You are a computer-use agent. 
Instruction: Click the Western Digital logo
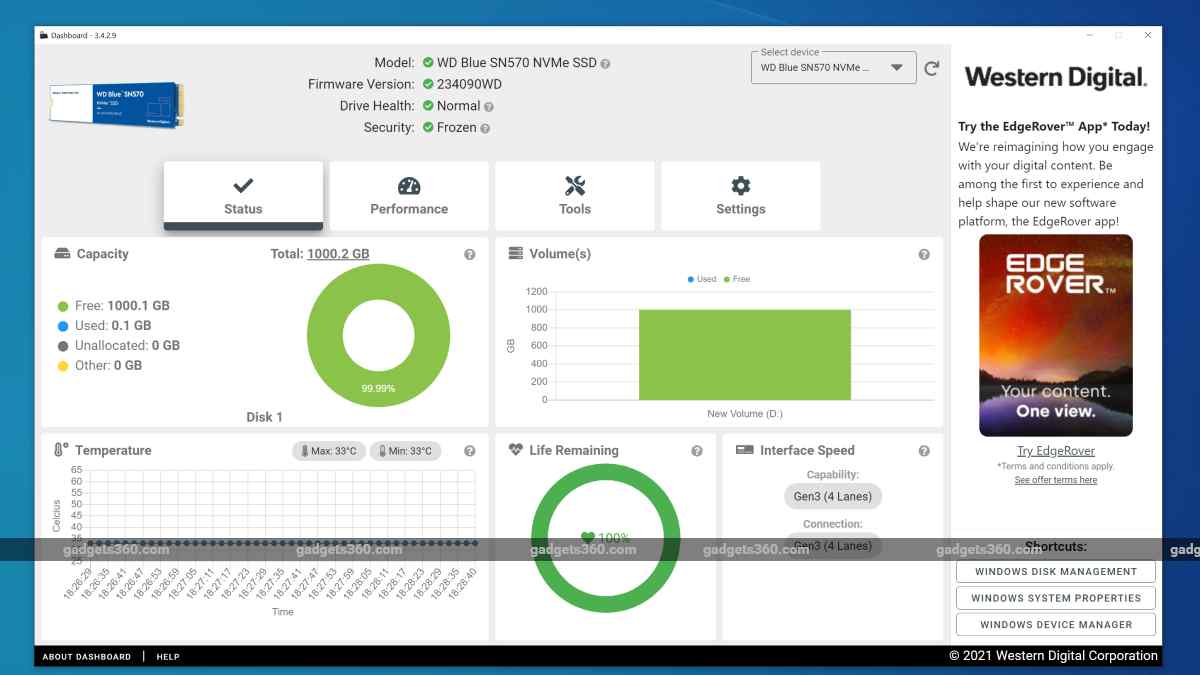(x=1055, y=77)
